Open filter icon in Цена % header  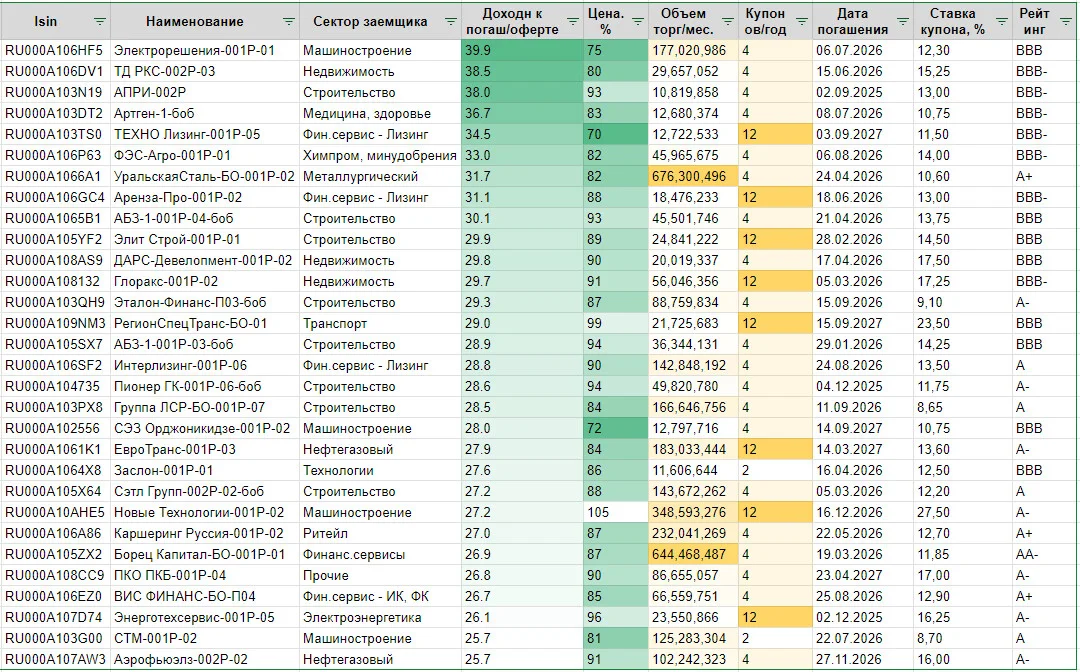click(x=638, y=22)
